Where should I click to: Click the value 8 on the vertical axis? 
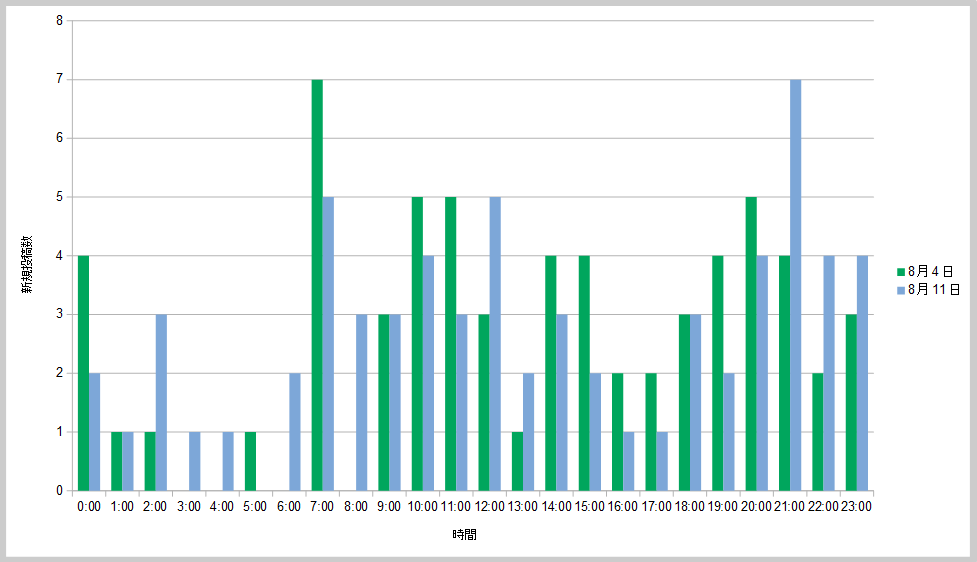[x=59, y=20]
